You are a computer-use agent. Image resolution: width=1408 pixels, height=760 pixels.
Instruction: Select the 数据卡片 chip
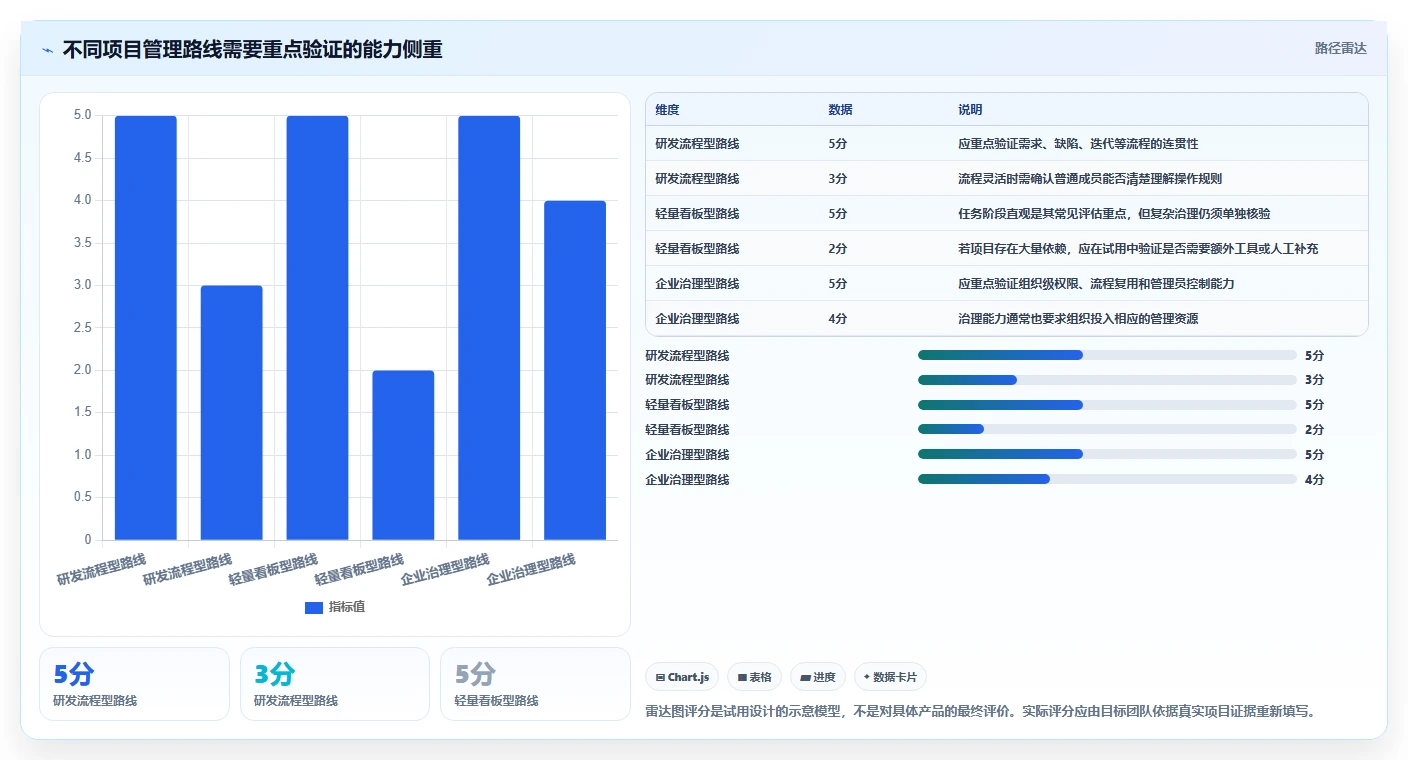click(890, 677)
